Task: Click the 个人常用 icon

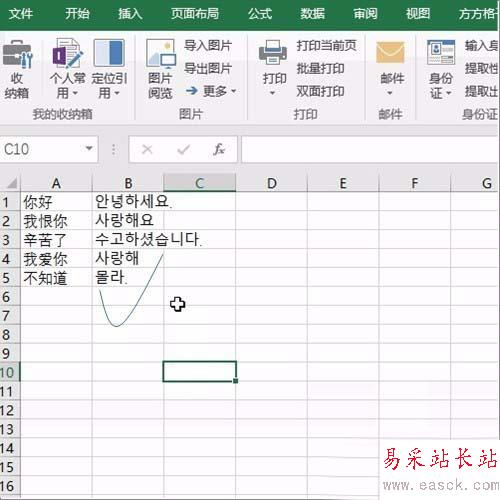Action: (x=67, y=53)
